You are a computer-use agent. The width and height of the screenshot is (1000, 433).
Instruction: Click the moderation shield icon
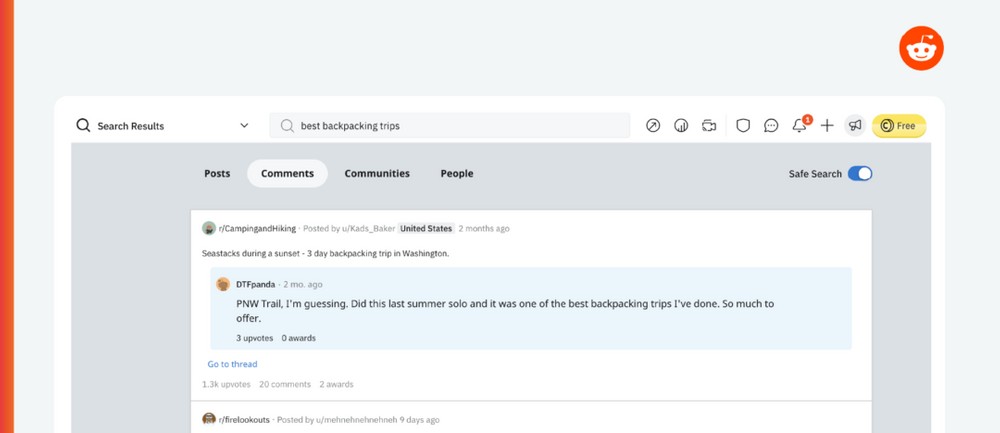pyautogui.click(x=743, y=126)
